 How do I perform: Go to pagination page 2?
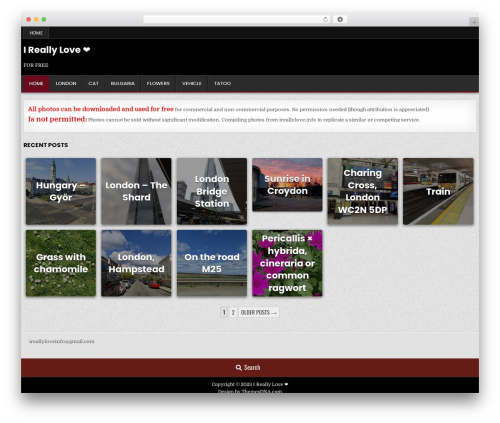click(x=233, y=312)
